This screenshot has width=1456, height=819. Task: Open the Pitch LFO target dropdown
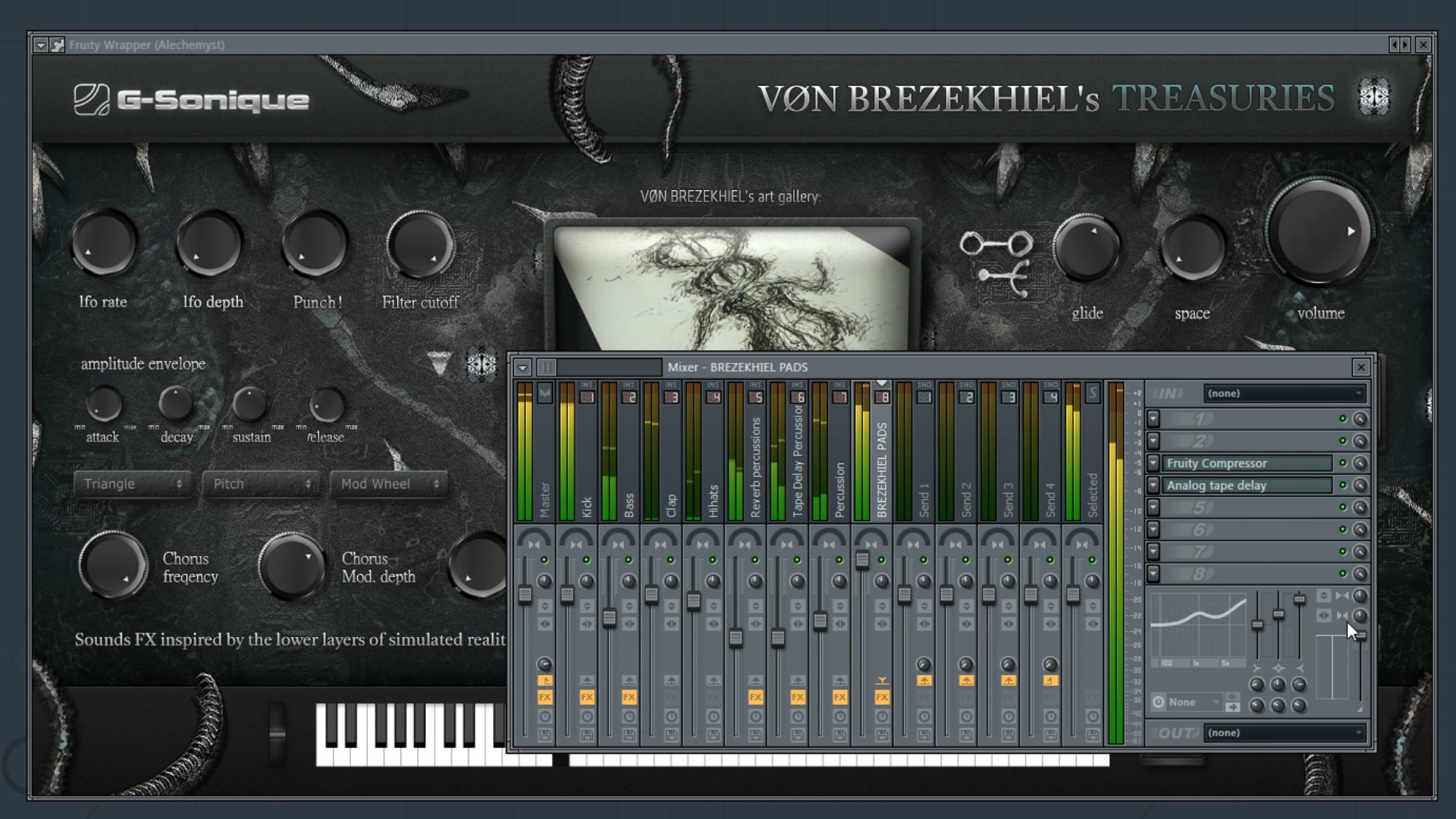[261, 484]
